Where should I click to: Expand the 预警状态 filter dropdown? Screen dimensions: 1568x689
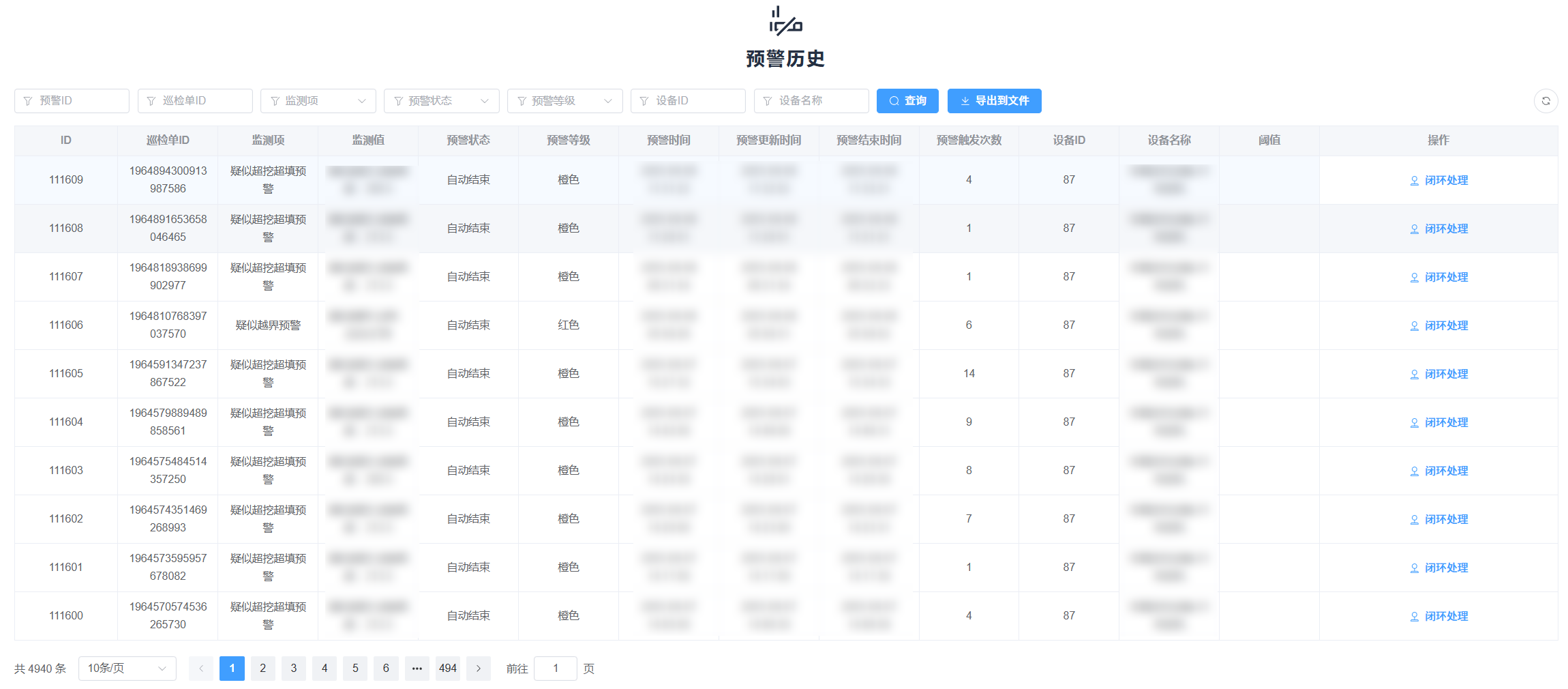(x=441, y=101)
